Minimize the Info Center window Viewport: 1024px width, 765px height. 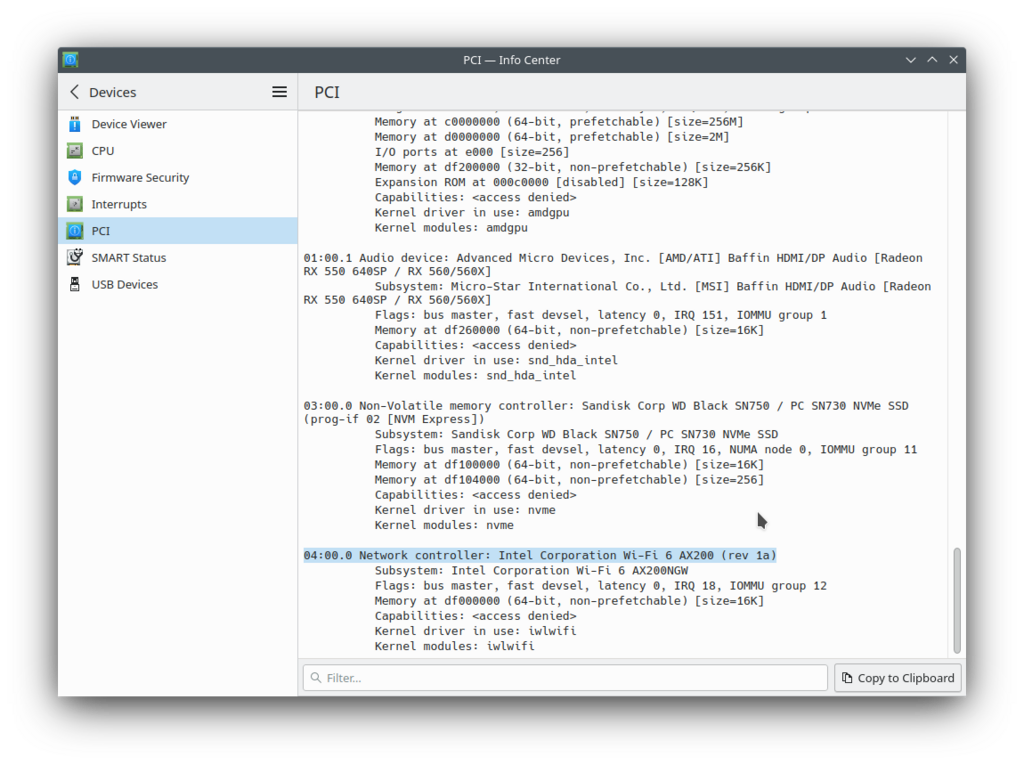910,60
